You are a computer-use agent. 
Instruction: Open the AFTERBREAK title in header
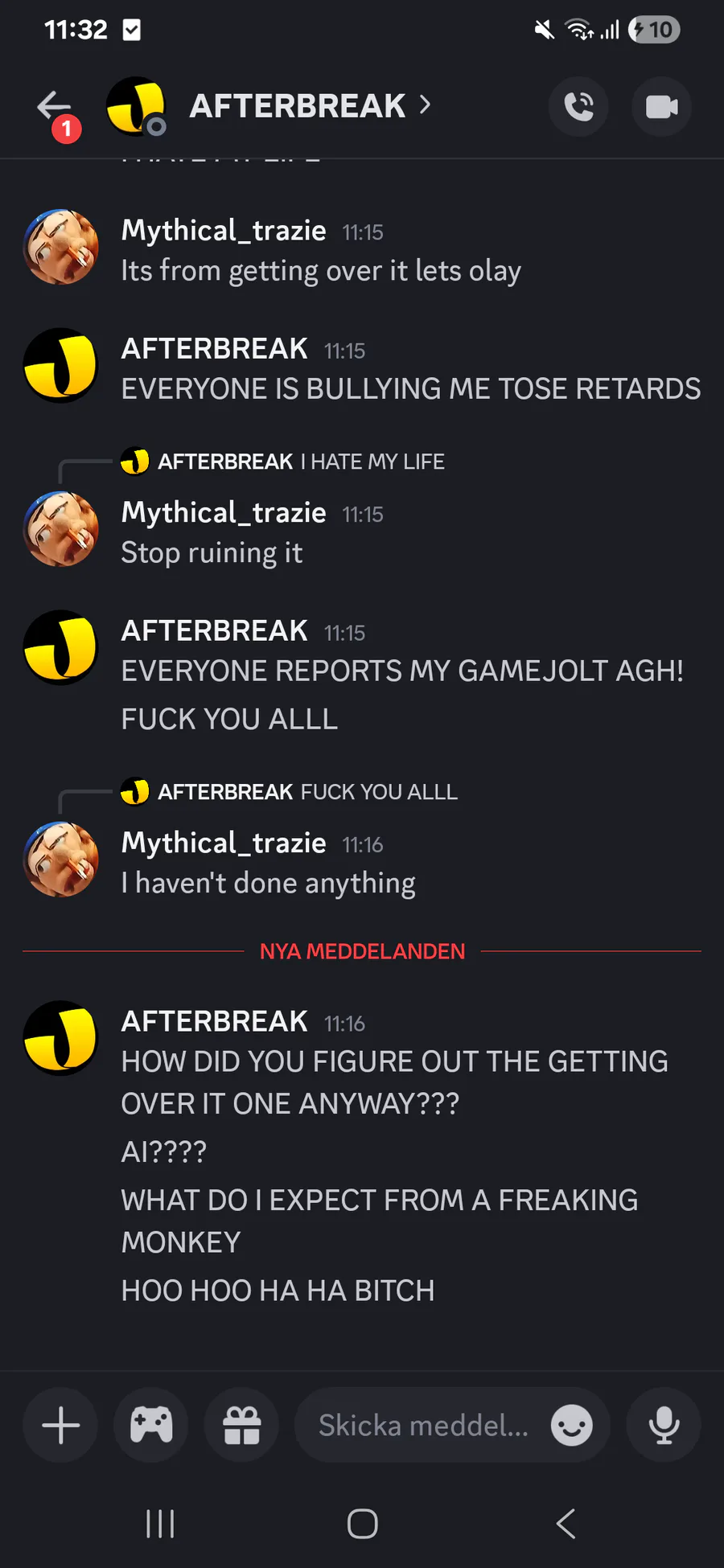pos(298,106)
